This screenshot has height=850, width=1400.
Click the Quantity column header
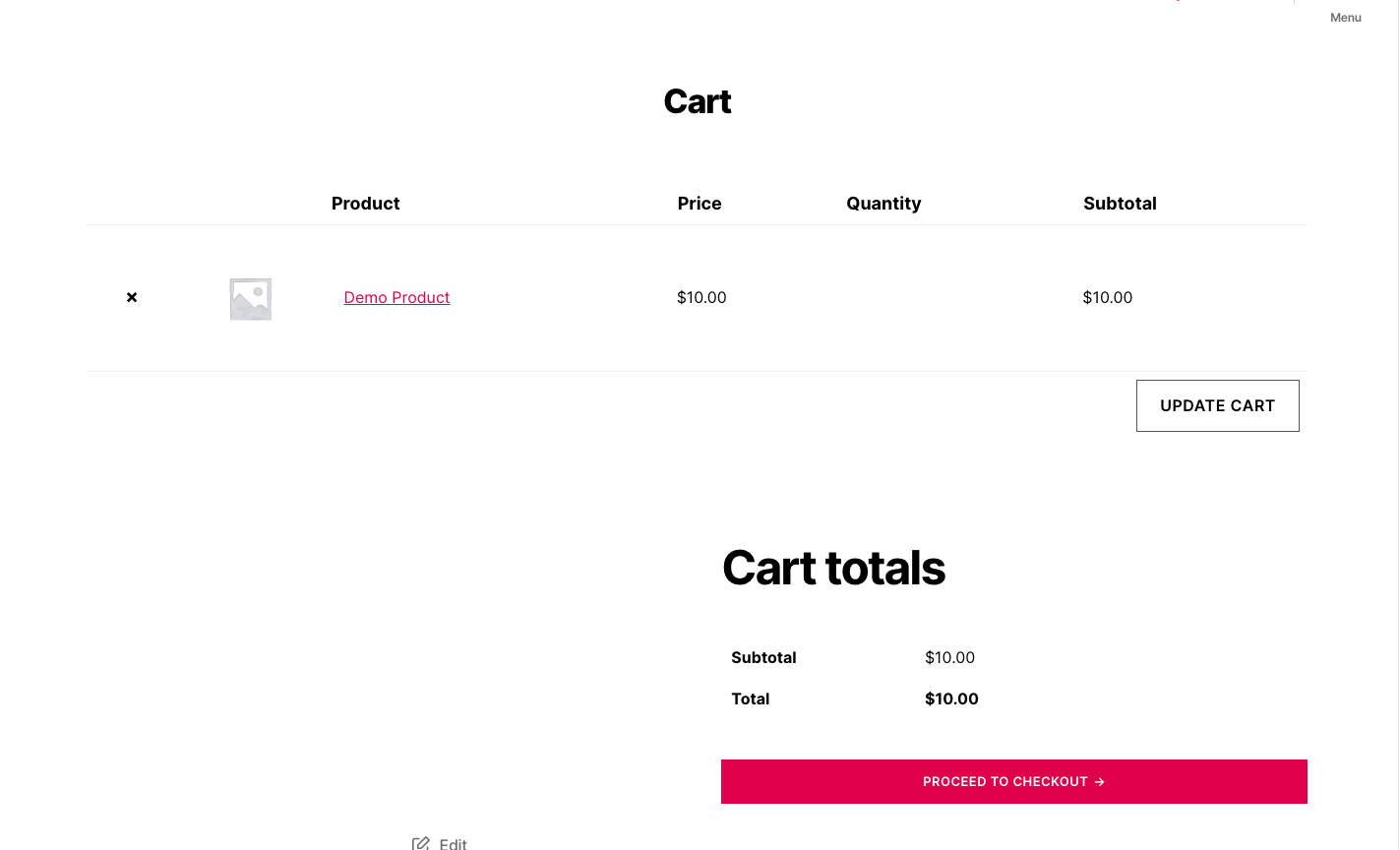[883, 204]
